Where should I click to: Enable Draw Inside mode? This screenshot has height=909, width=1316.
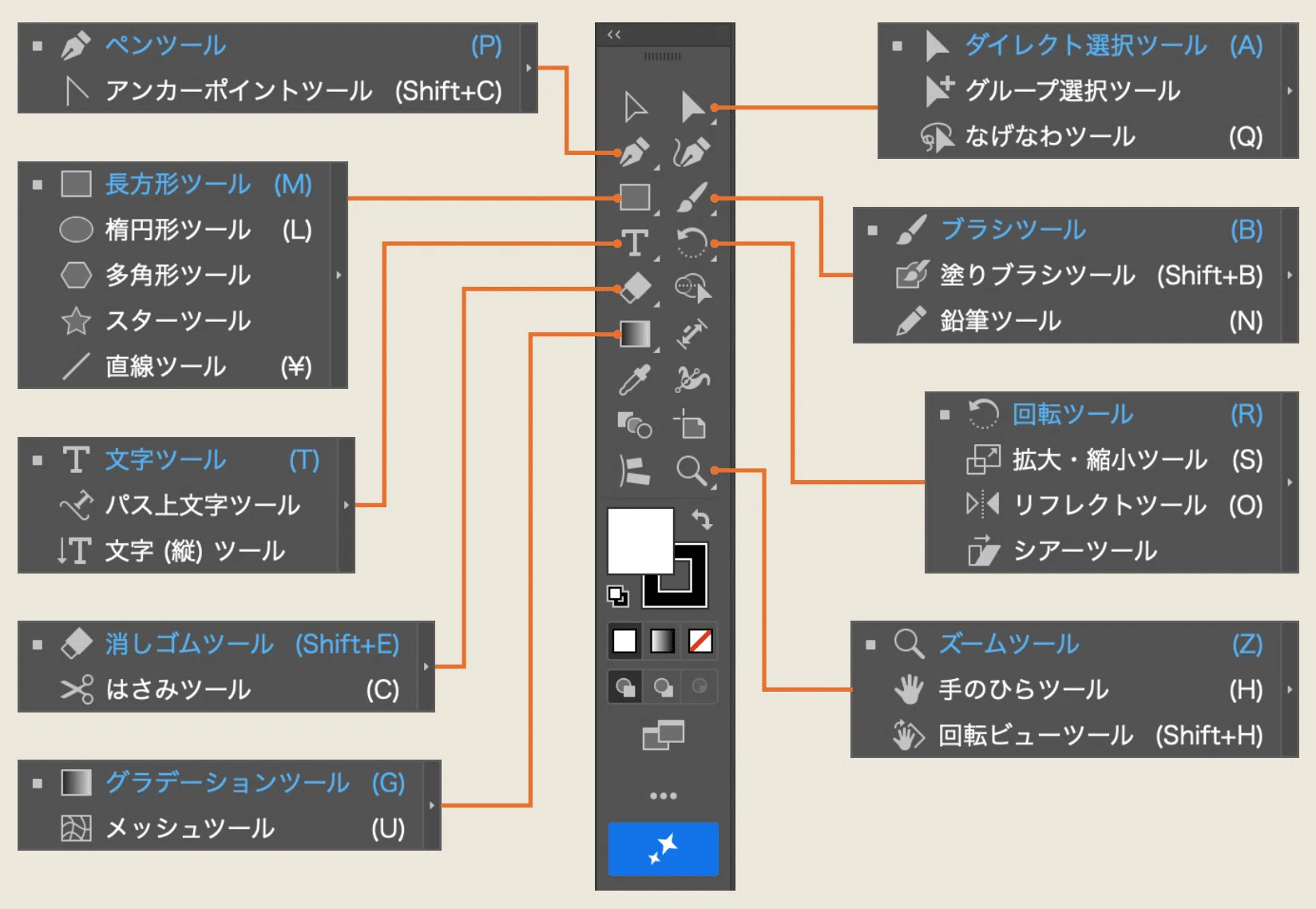(700, 687)
